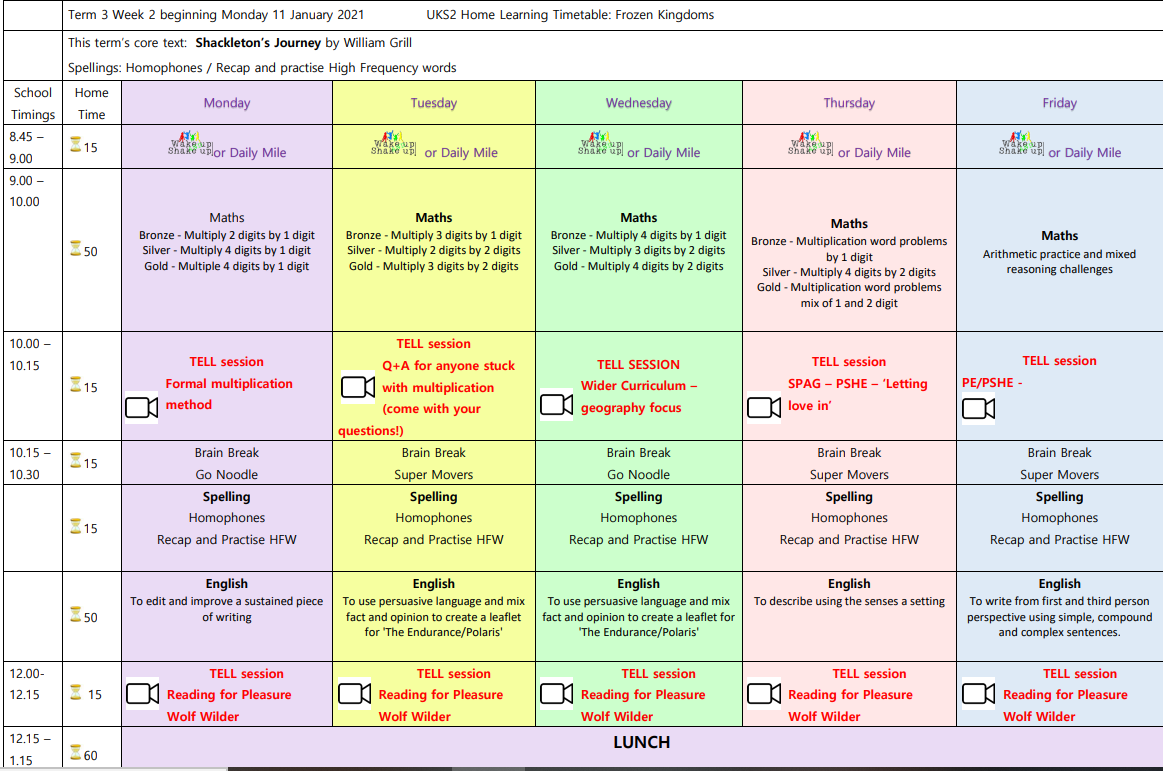Select the Thursday column header
1163x771 pixels.
[x=849, y=103]
